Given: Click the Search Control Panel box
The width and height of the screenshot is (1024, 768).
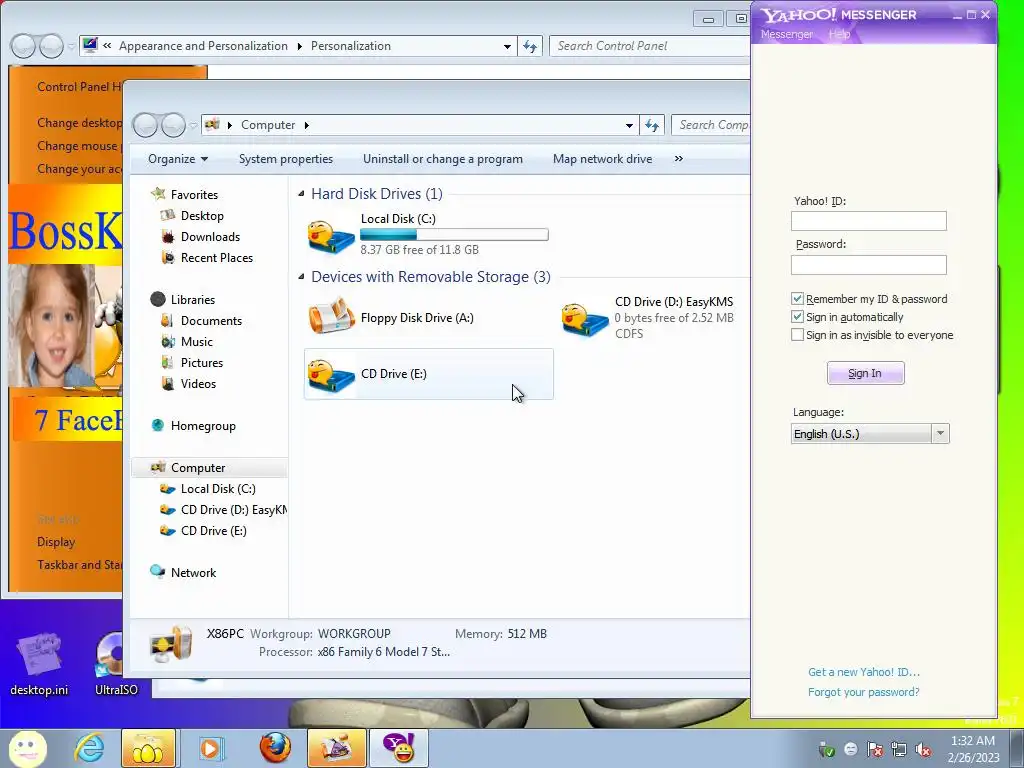Looking at the screenshot, I should (649, 46).
